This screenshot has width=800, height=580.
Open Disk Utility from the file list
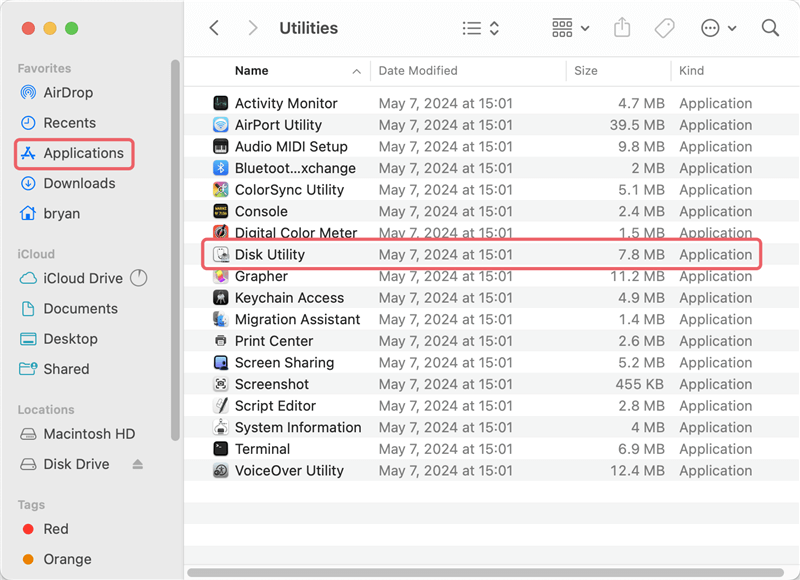[262, 254]
